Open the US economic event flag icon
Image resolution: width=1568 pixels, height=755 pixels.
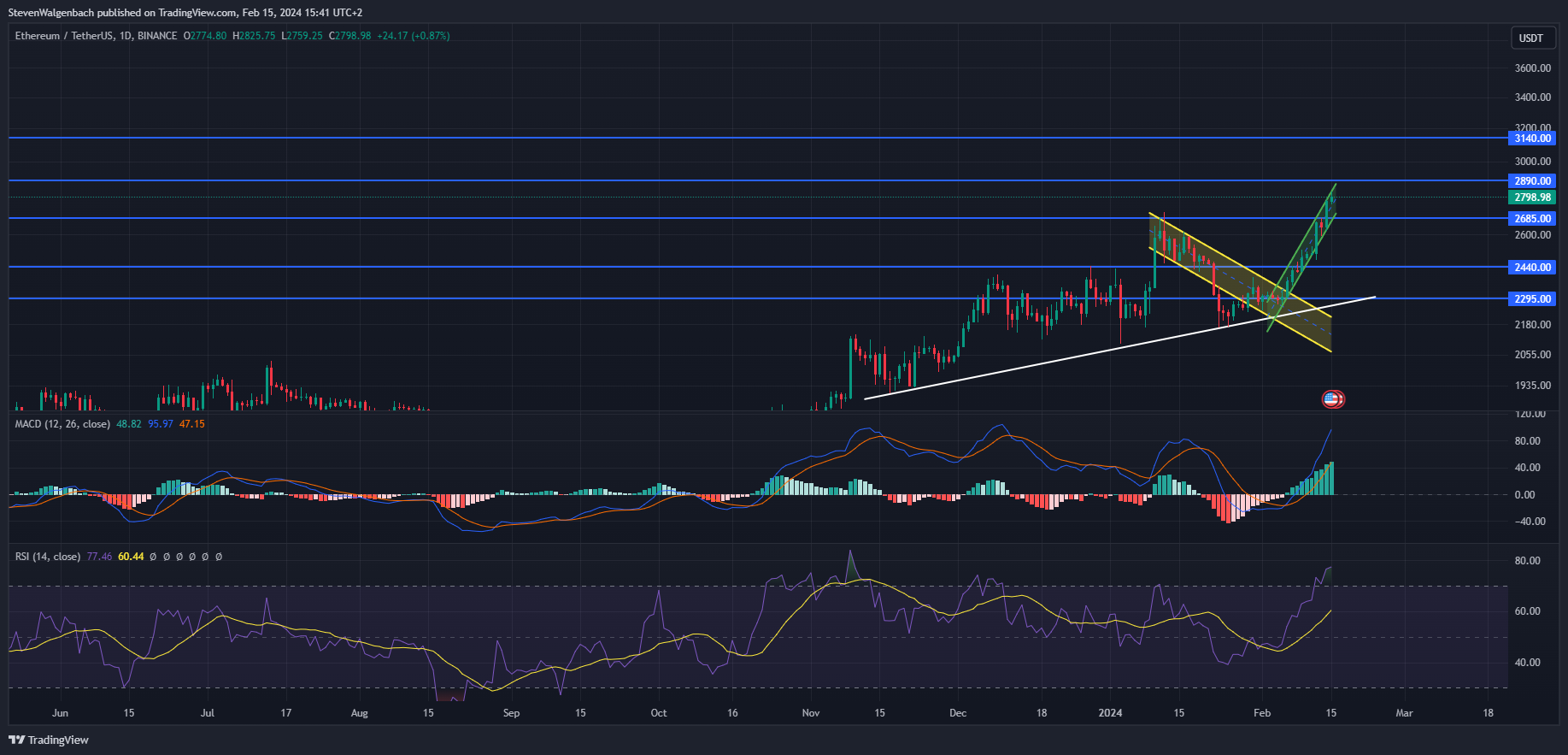click(1332, 398)
